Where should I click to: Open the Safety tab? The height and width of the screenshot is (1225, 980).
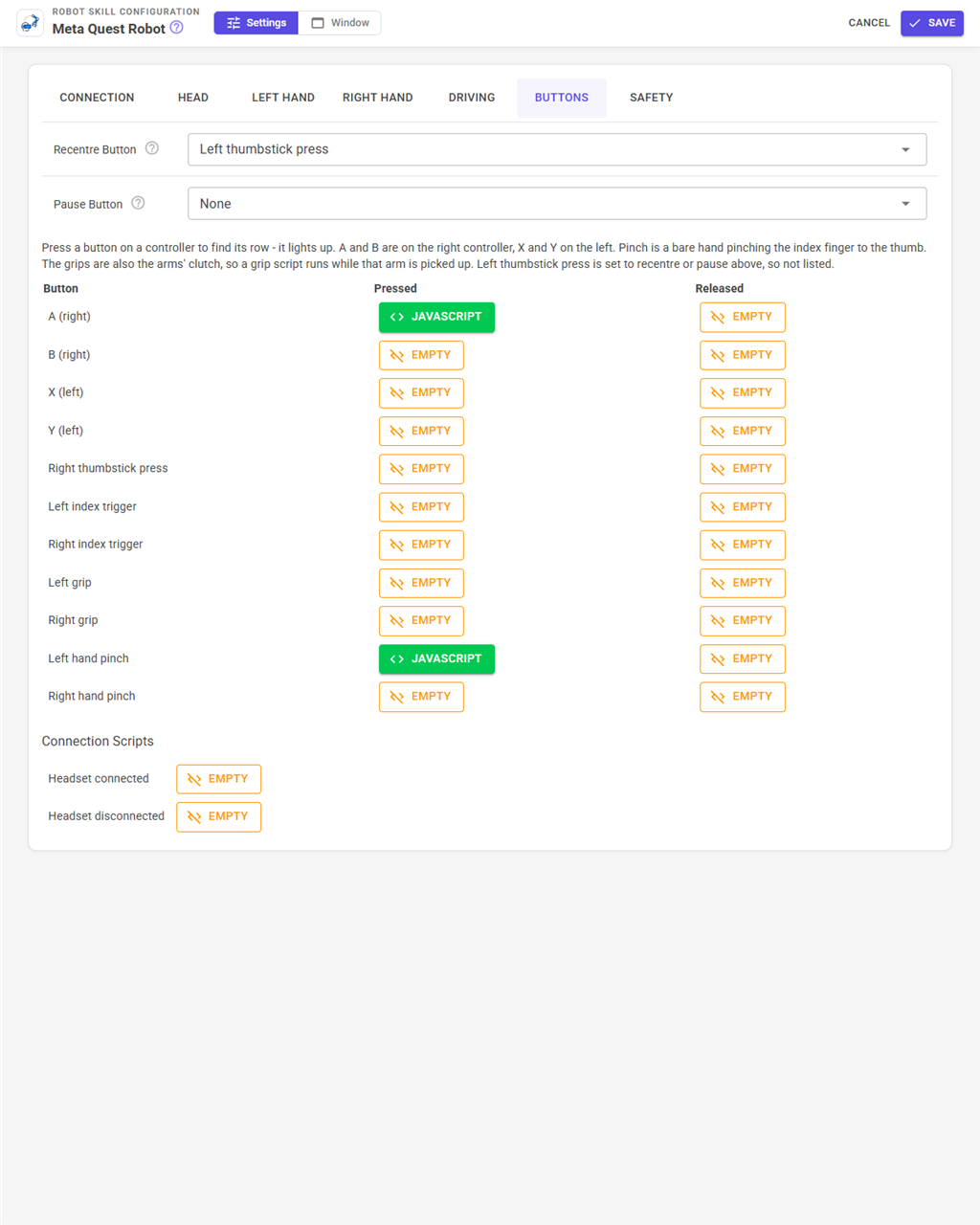point(652,98)
